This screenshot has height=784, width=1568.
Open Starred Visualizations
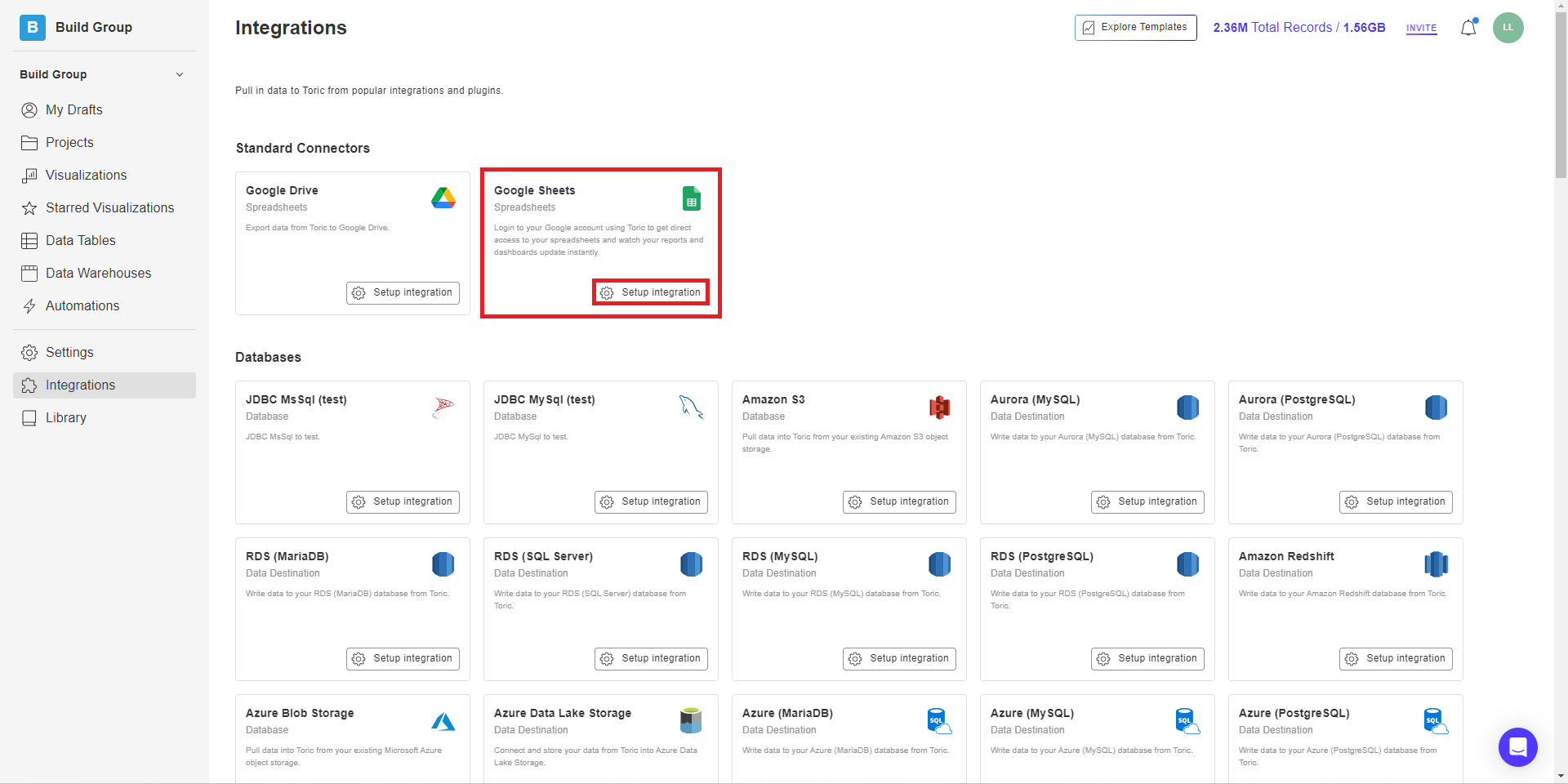click(105, 207)
